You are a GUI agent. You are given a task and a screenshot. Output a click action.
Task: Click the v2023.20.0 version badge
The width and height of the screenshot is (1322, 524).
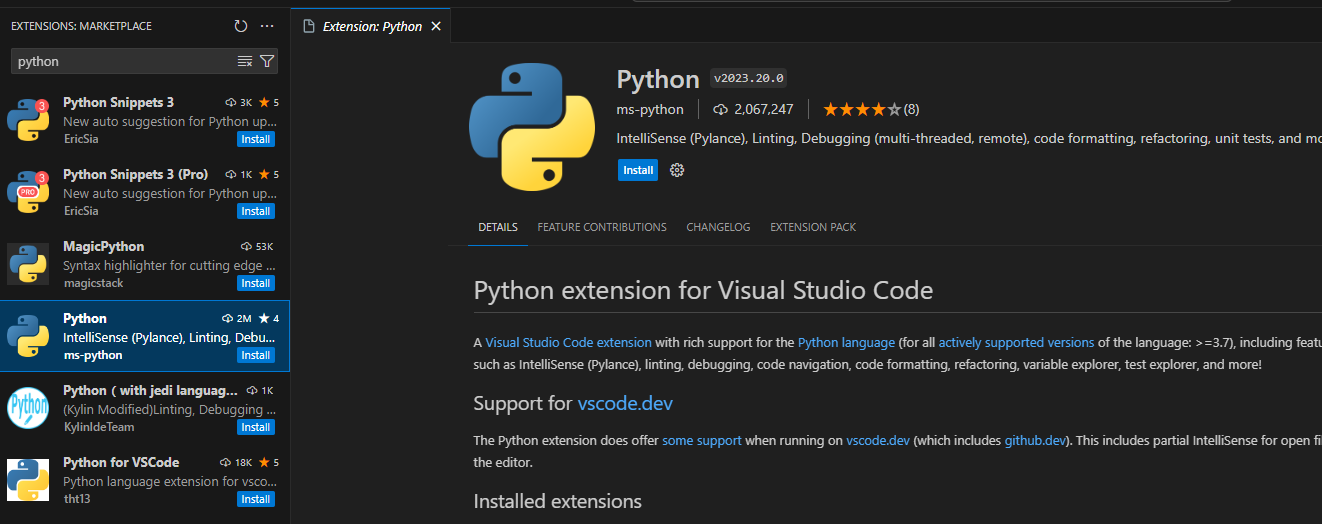click(x=748, y=78)
